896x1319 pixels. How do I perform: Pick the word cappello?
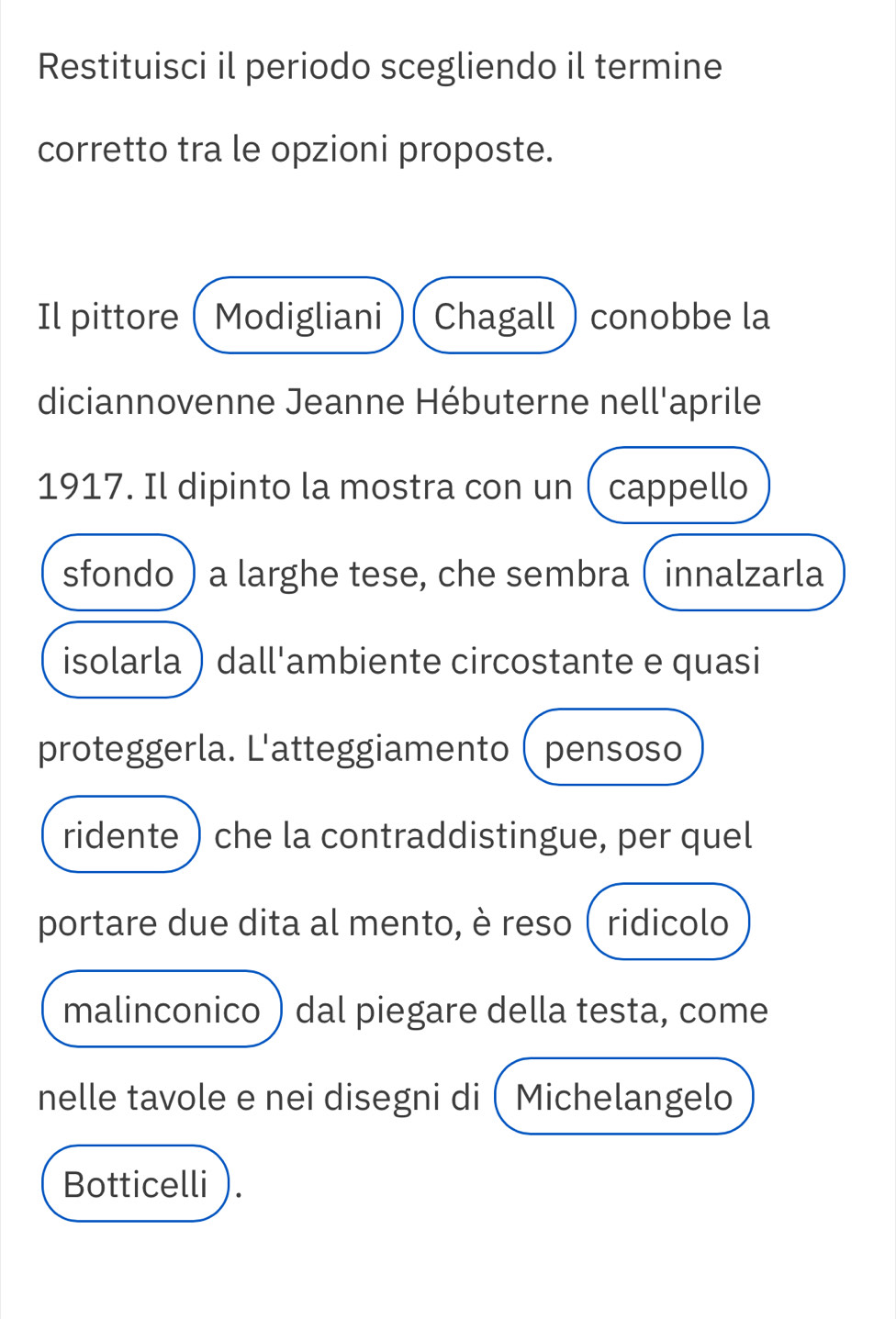point(678,486)
